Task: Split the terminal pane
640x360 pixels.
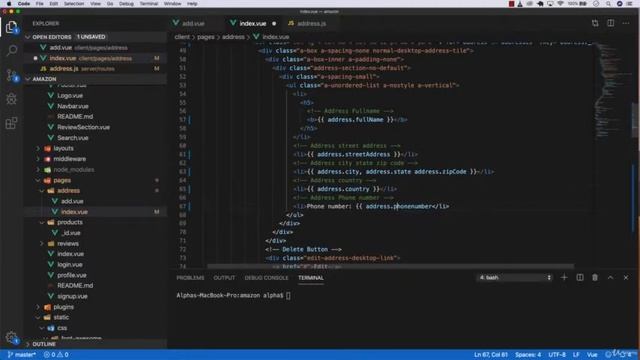Action: click(580, 278)
